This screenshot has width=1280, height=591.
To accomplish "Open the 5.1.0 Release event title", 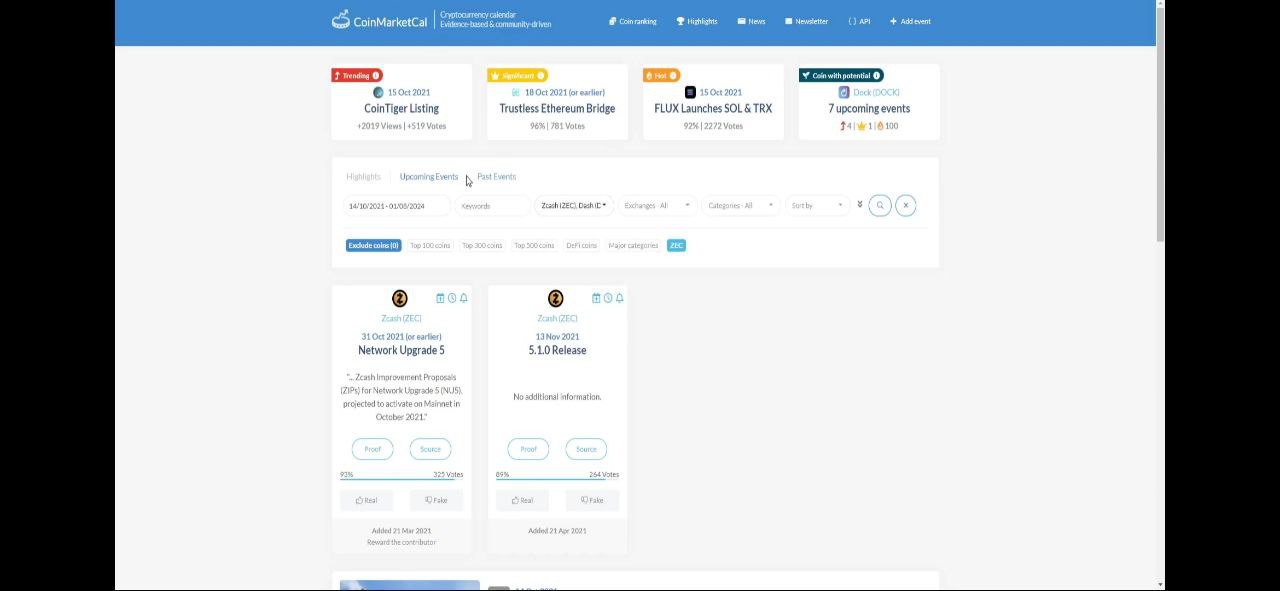I will pyautogui.click(x=557, y=350).
